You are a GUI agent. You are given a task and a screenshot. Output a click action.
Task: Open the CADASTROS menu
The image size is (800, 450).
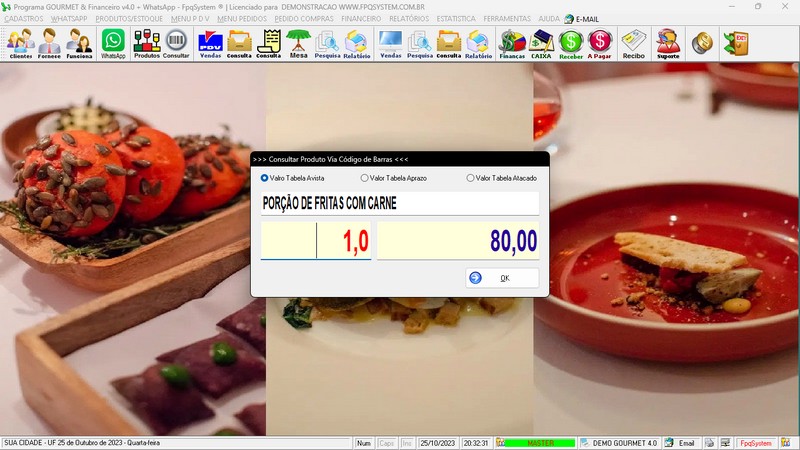(x=23, y=18)
